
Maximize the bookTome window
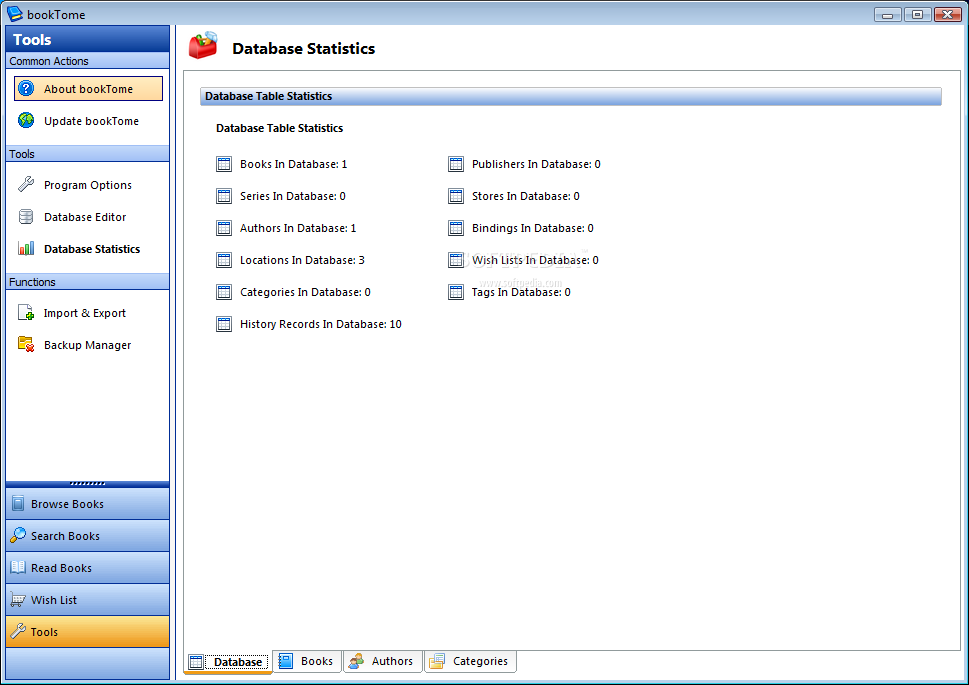click(x=917, y=14)
